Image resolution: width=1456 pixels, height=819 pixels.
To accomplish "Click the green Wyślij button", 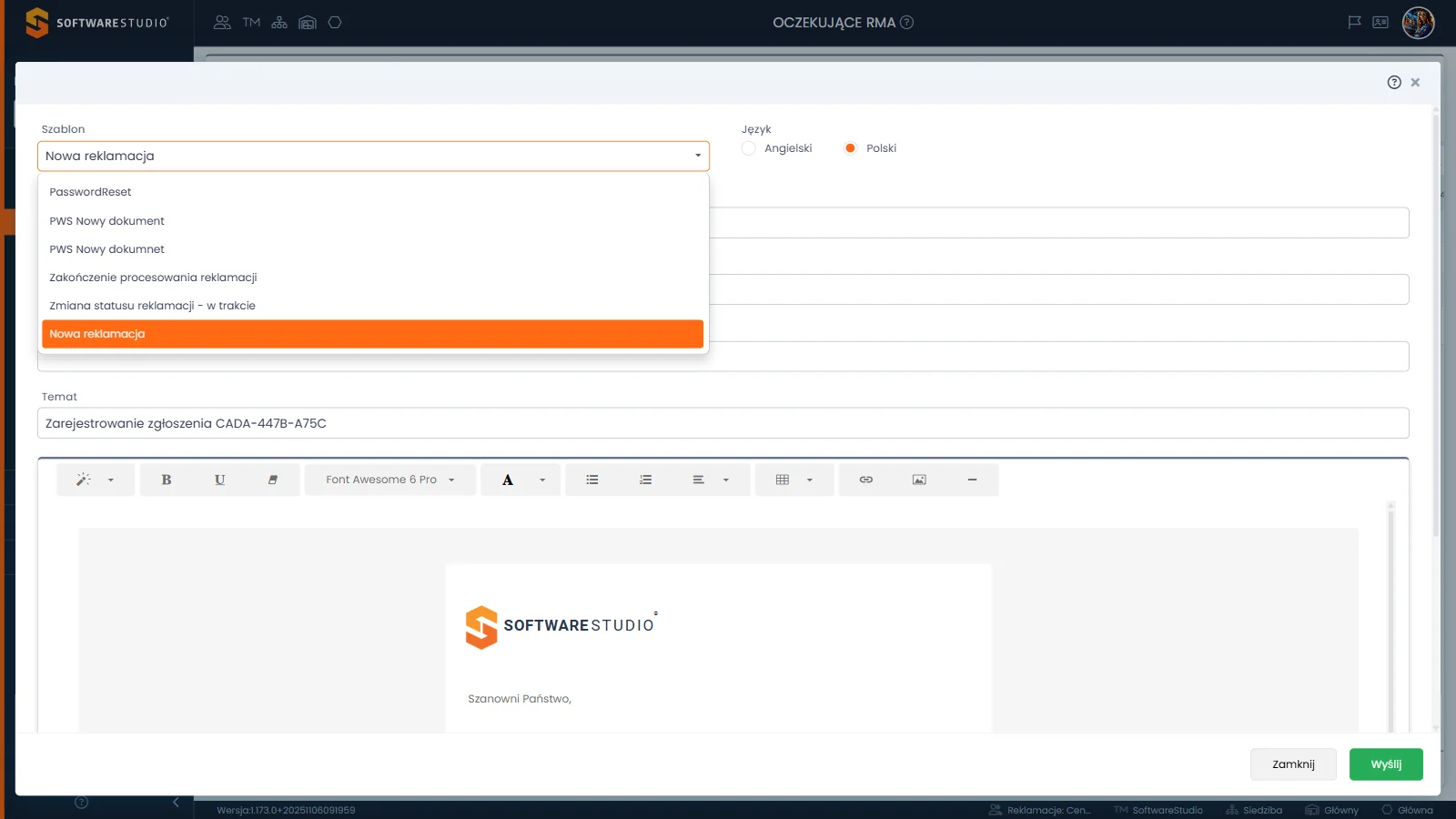I will tap(1386, 764).
